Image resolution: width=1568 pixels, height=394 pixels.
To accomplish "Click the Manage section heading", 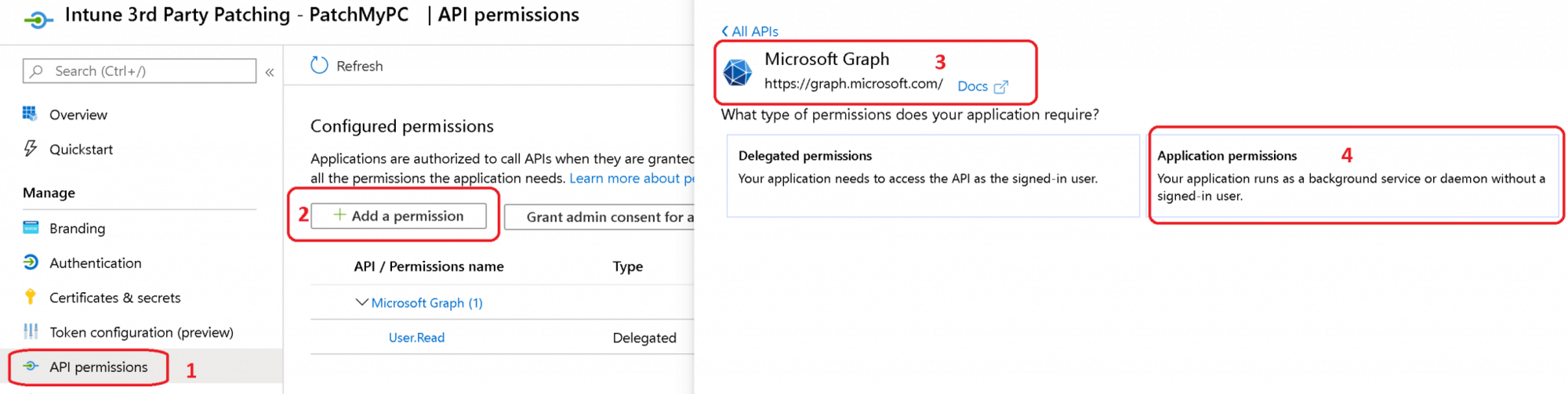I will [x=49, y=193].
